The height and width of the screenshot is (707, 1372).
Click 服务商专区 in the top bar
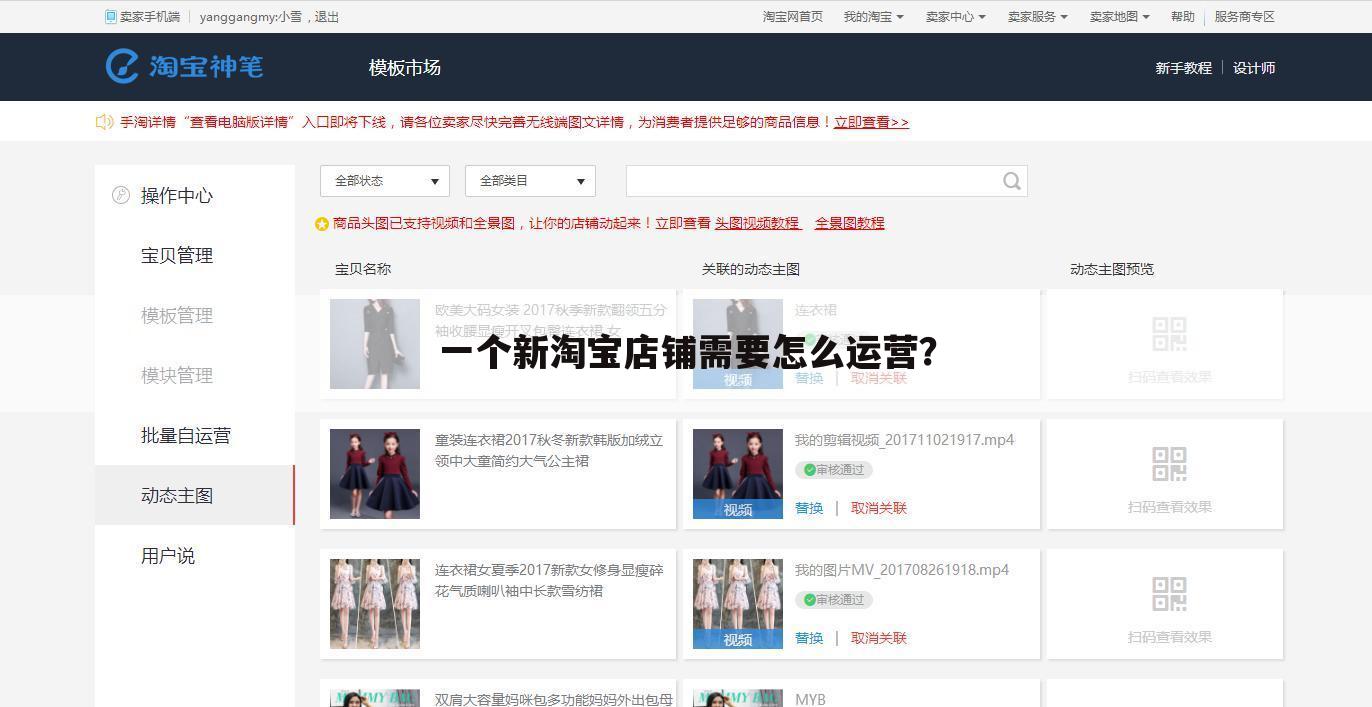(1245, 17)
